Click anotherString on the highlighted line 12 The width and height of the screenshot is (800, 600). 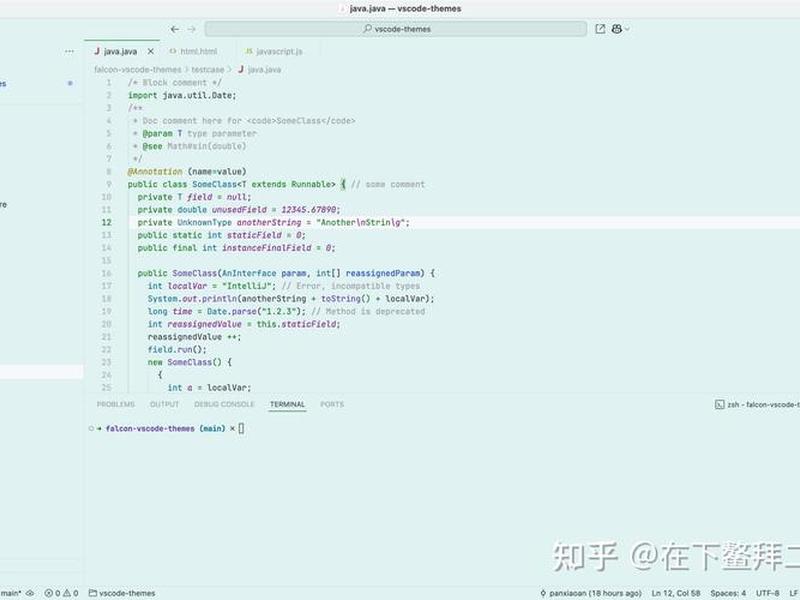click(269, 222)
